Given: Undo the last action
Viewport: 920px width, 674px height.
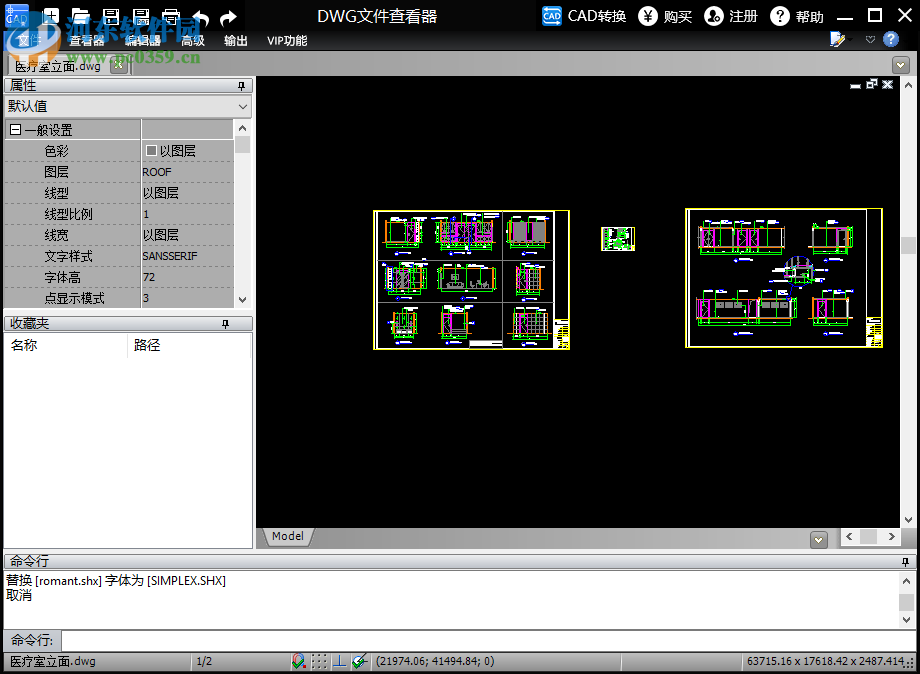Looking at the screenshot, I should click(201, 18).
